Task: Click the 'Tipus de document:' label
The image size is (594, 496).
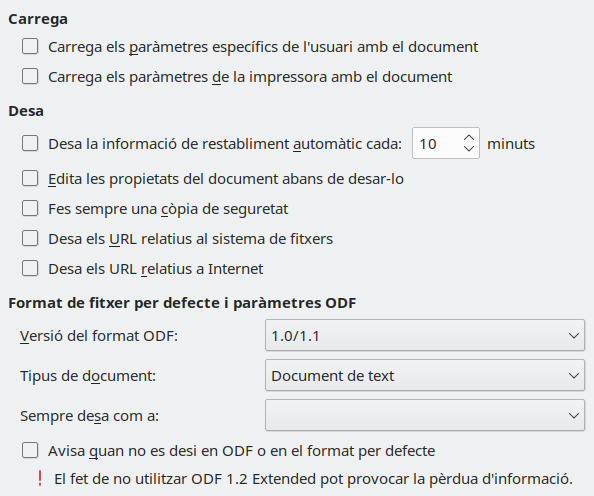Action: [x=88, y=376]
